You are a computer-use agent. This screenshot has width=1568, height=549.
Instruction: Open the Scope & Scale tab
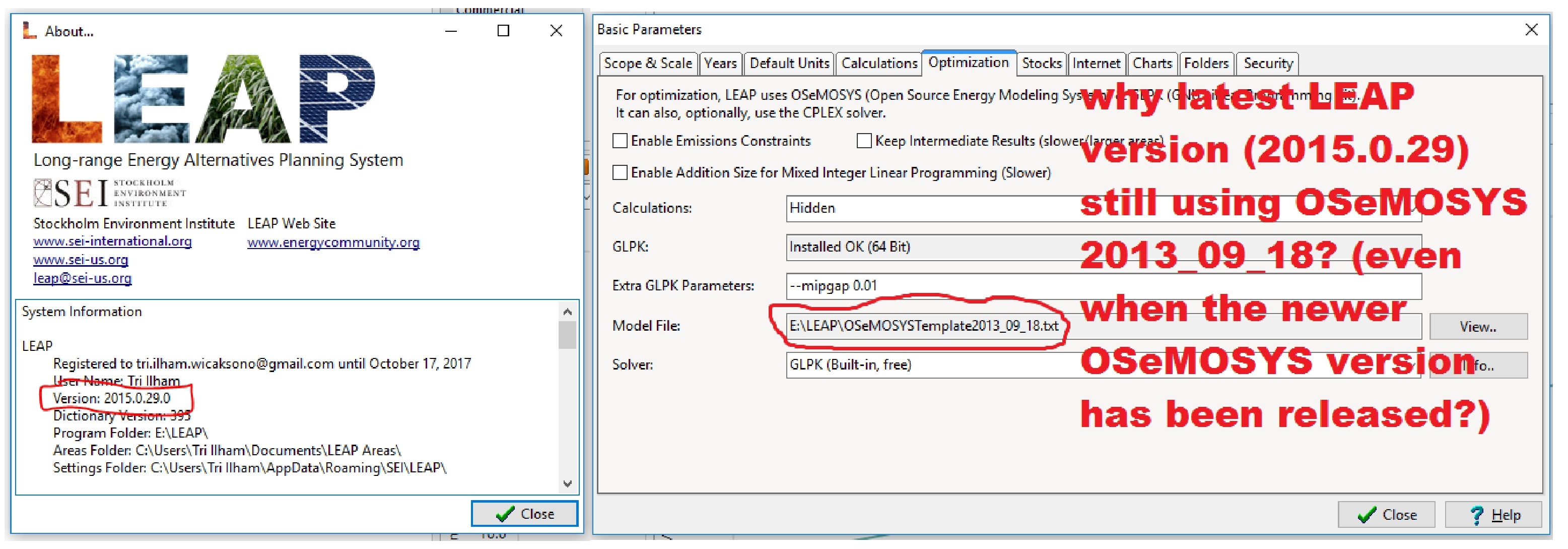[x=648, y=64]
